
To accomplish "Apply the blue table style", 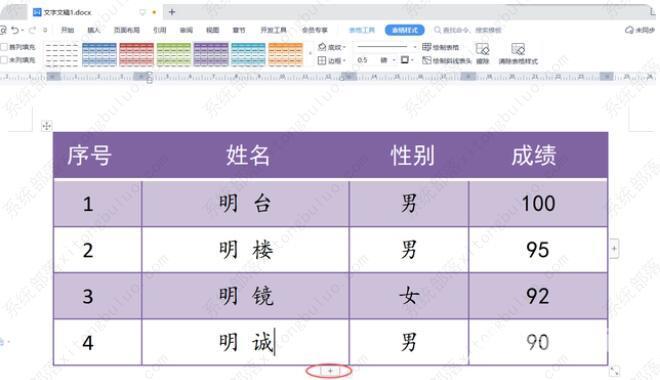I will [99, 55].
